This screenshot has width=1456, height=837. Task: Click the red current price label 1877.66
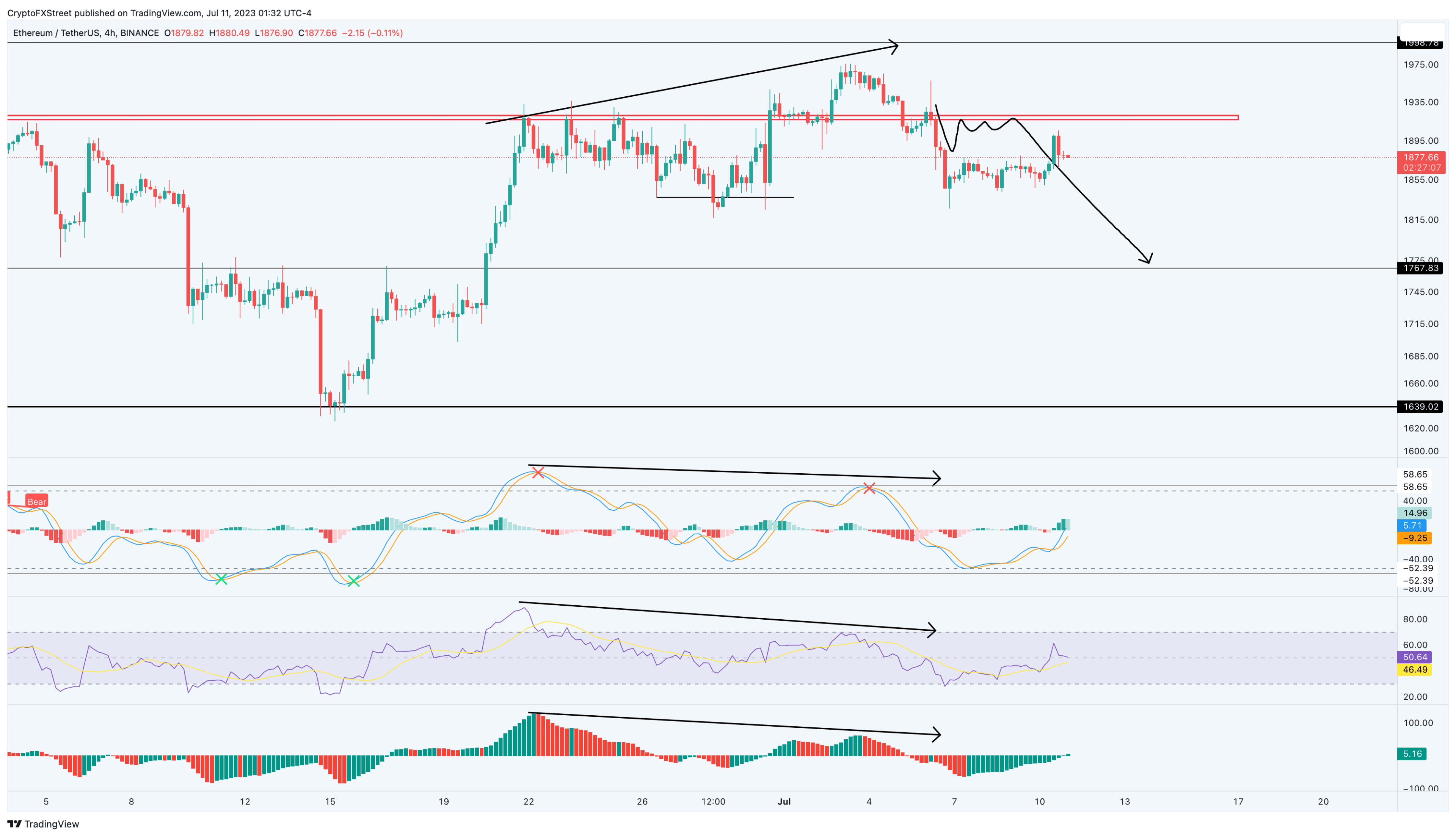1421,157
